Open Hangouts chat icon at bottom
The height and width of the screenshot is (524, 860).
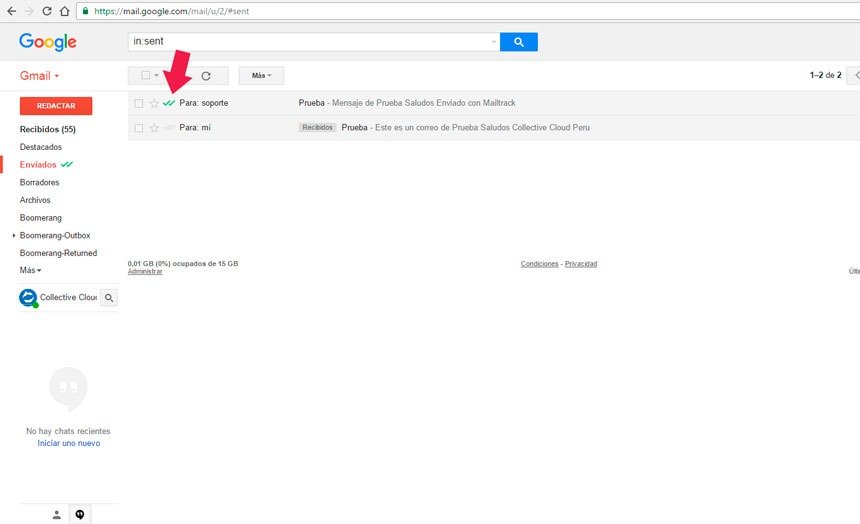click(80, 515)
